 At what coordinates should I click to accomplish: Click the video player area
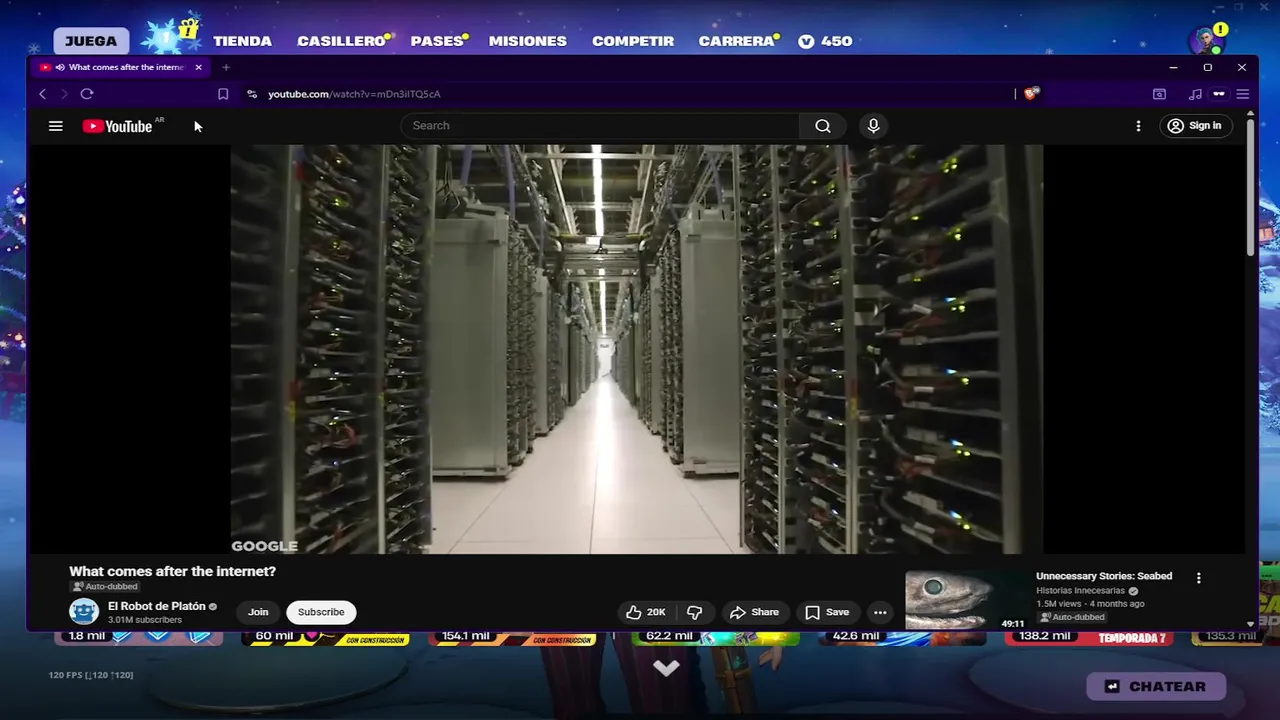(637, 349)
